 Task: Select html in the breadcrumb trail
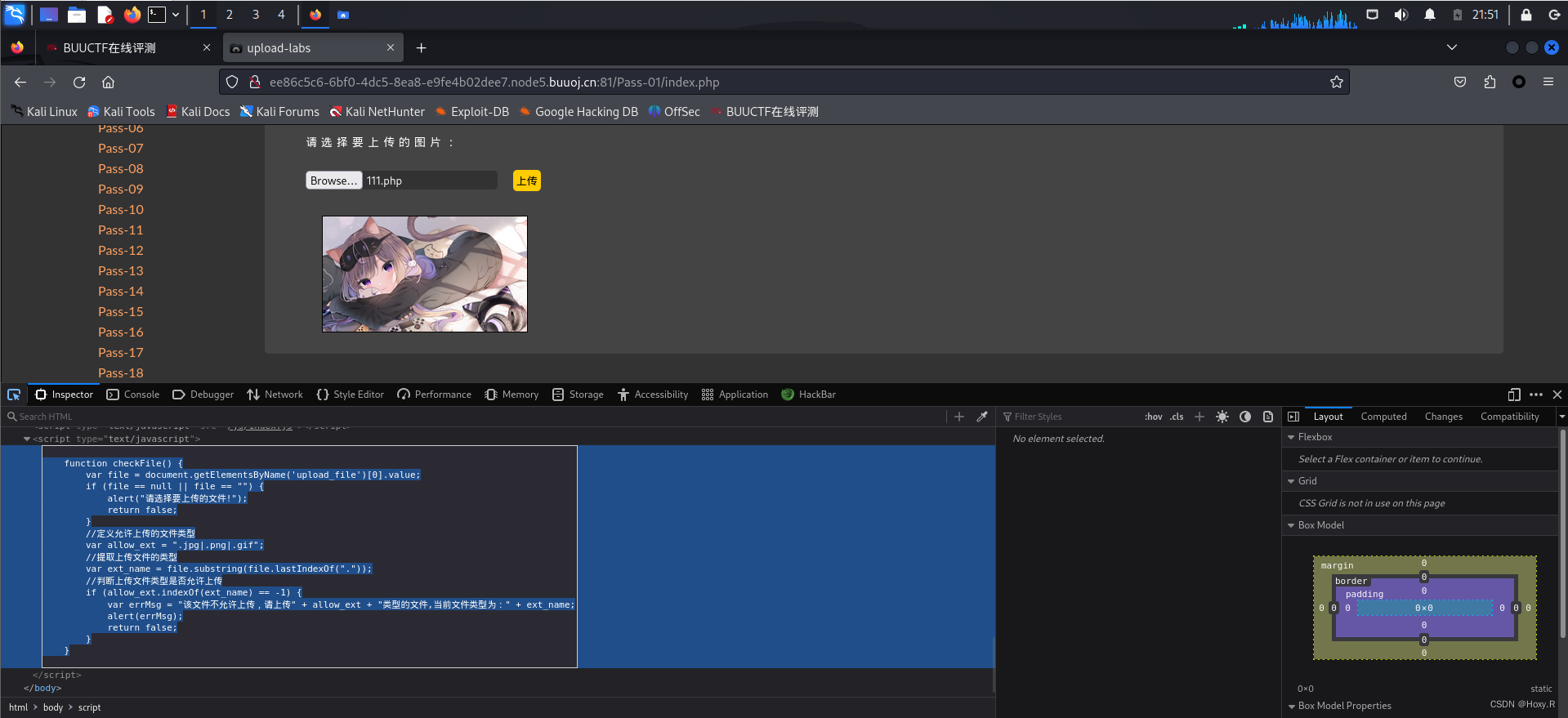coord(18,707)
